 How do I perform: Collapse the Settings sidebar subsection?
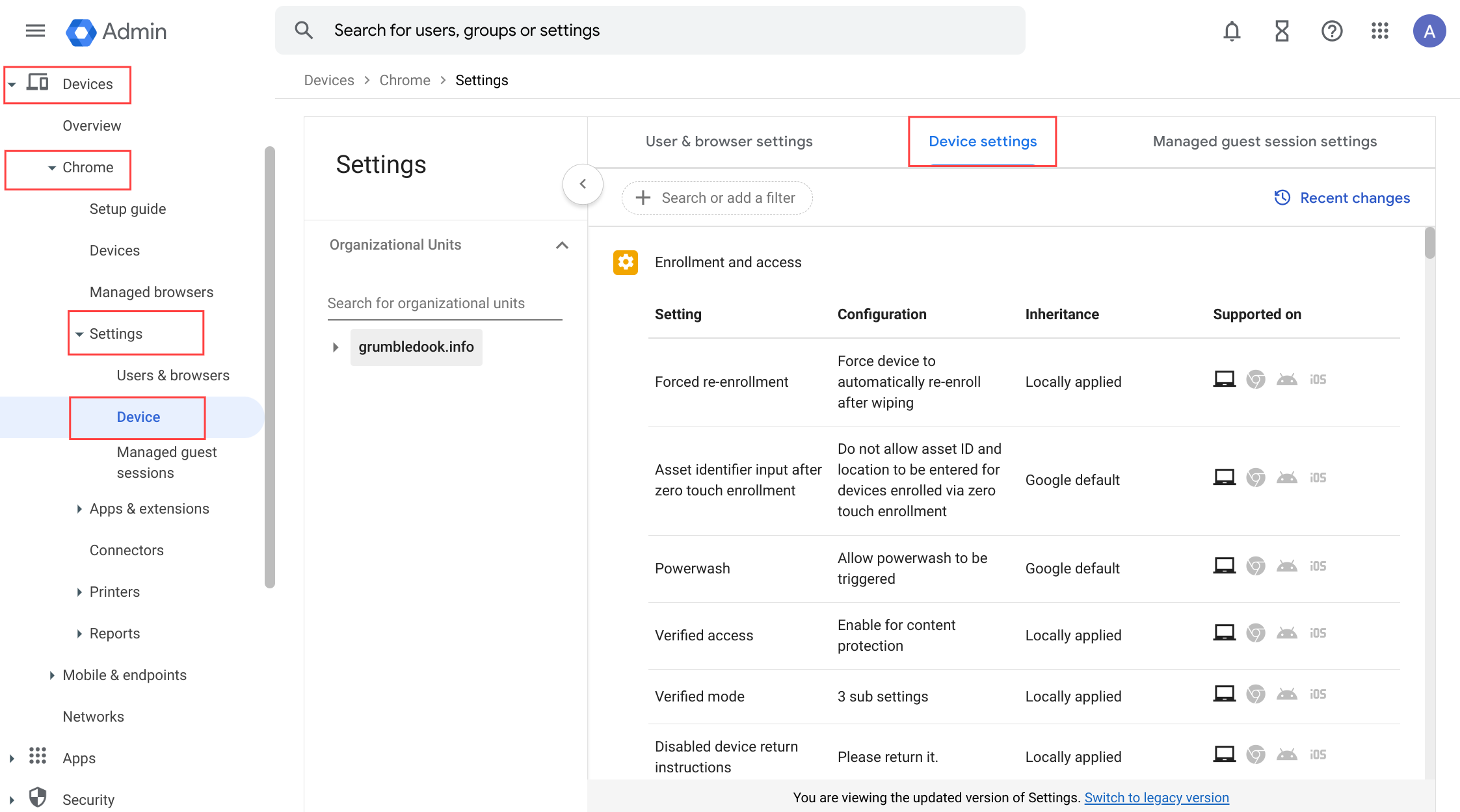coord(79,334)
